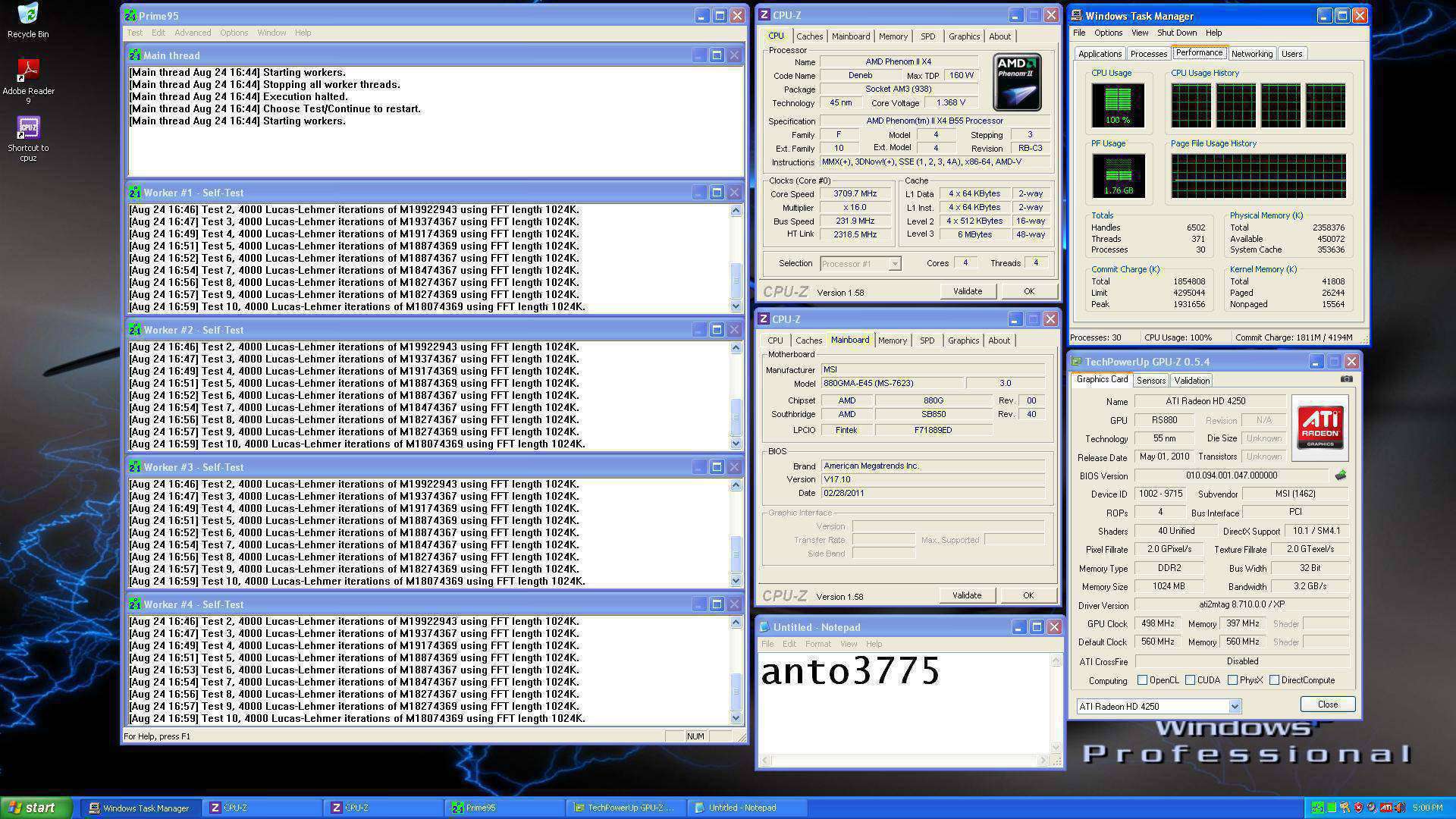Click the ATI Radeon logo in GPU-Z

click(1319, 428)
